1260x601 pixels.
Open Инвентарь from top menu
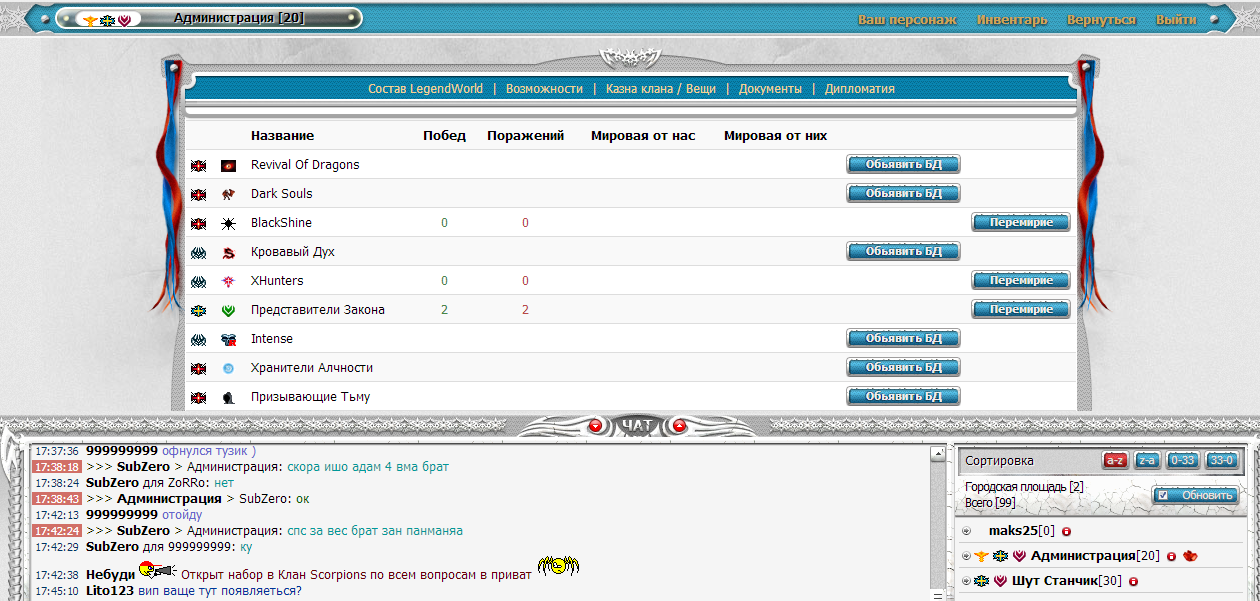pyautogui.click(x=1012, y=20)
